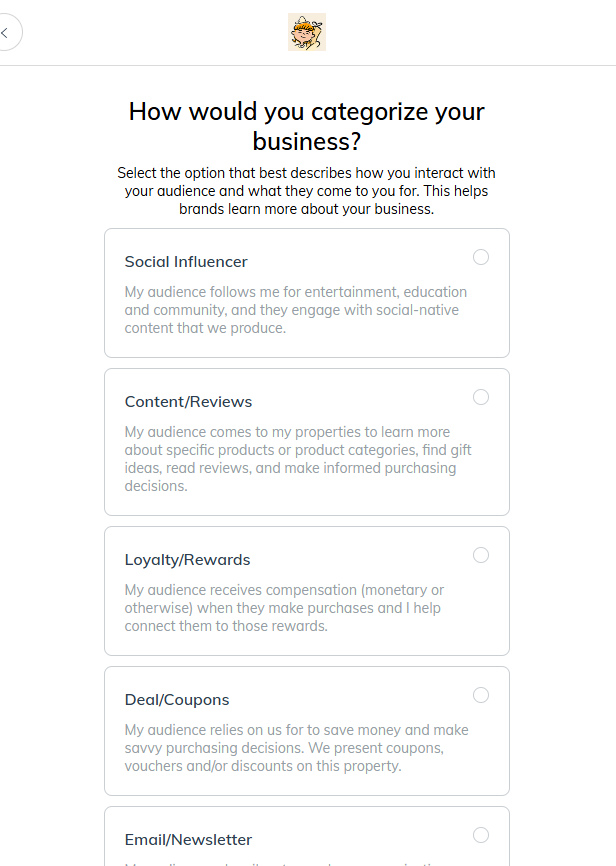
Task: Click the cartoon character logo
Action: (x=307, y=33)
